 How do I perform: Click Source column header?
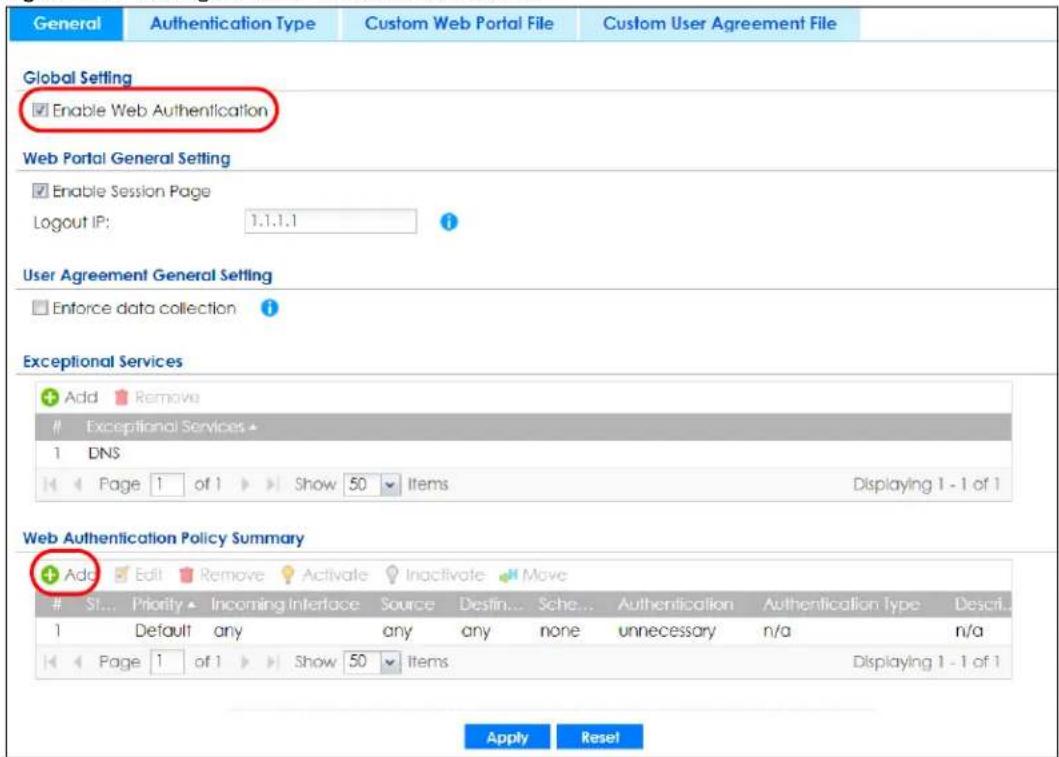click(x=407, y=604)
